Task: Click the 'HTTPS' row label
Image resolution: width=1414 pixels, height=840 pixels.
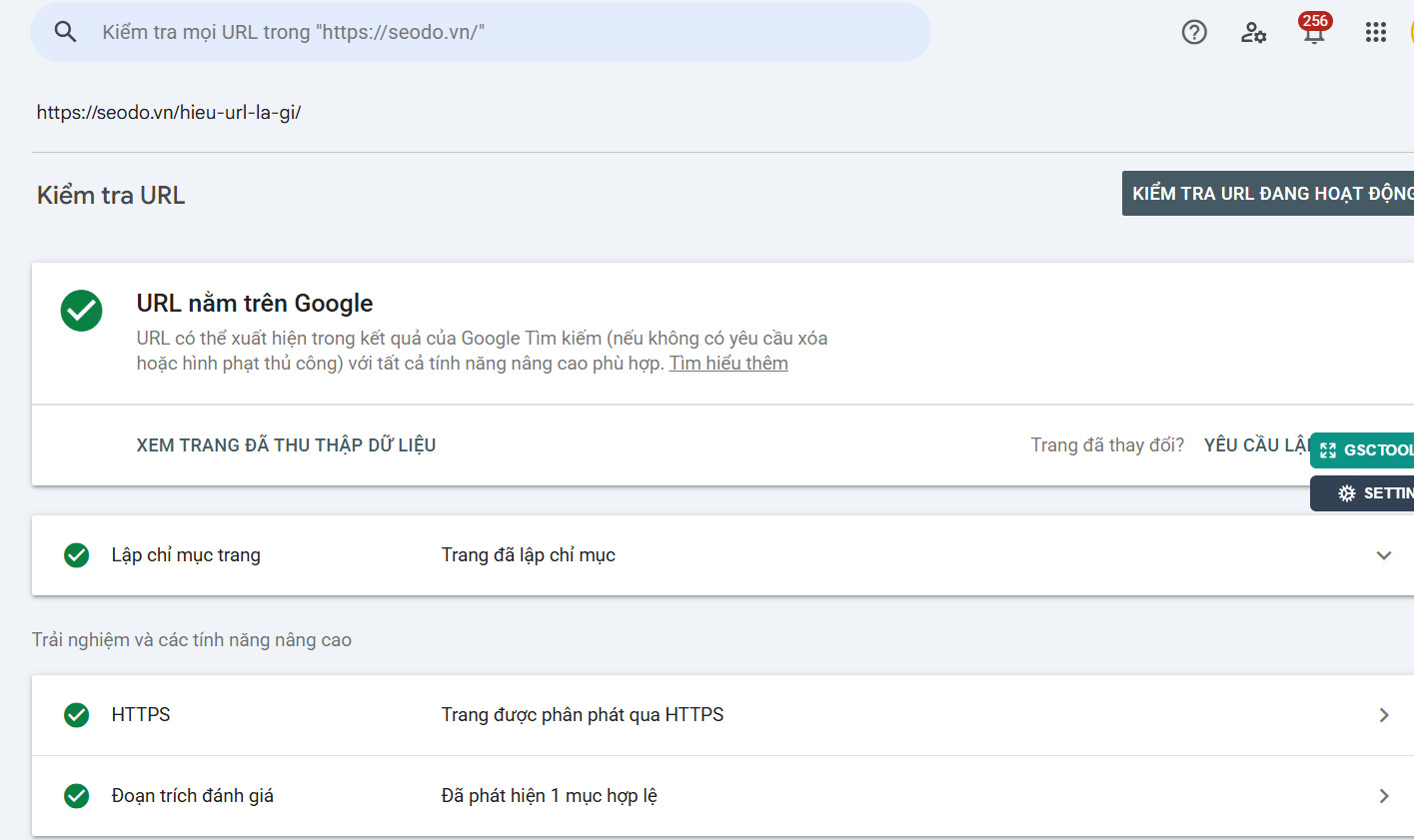Action: point(141,715)
